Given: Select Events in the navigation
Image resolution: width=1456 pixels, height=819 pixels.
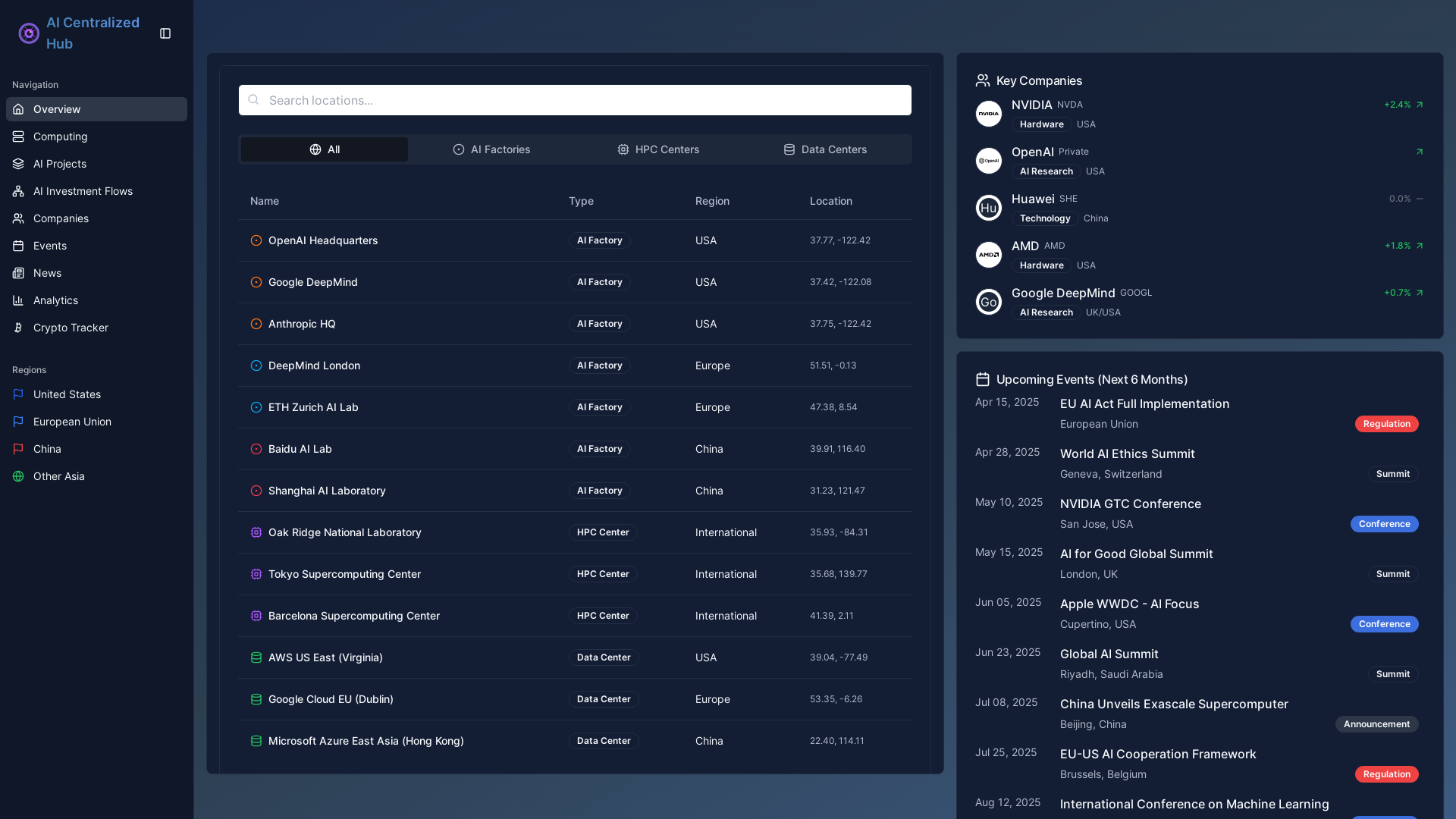Looking at the screenshot, I should [96, 246].
